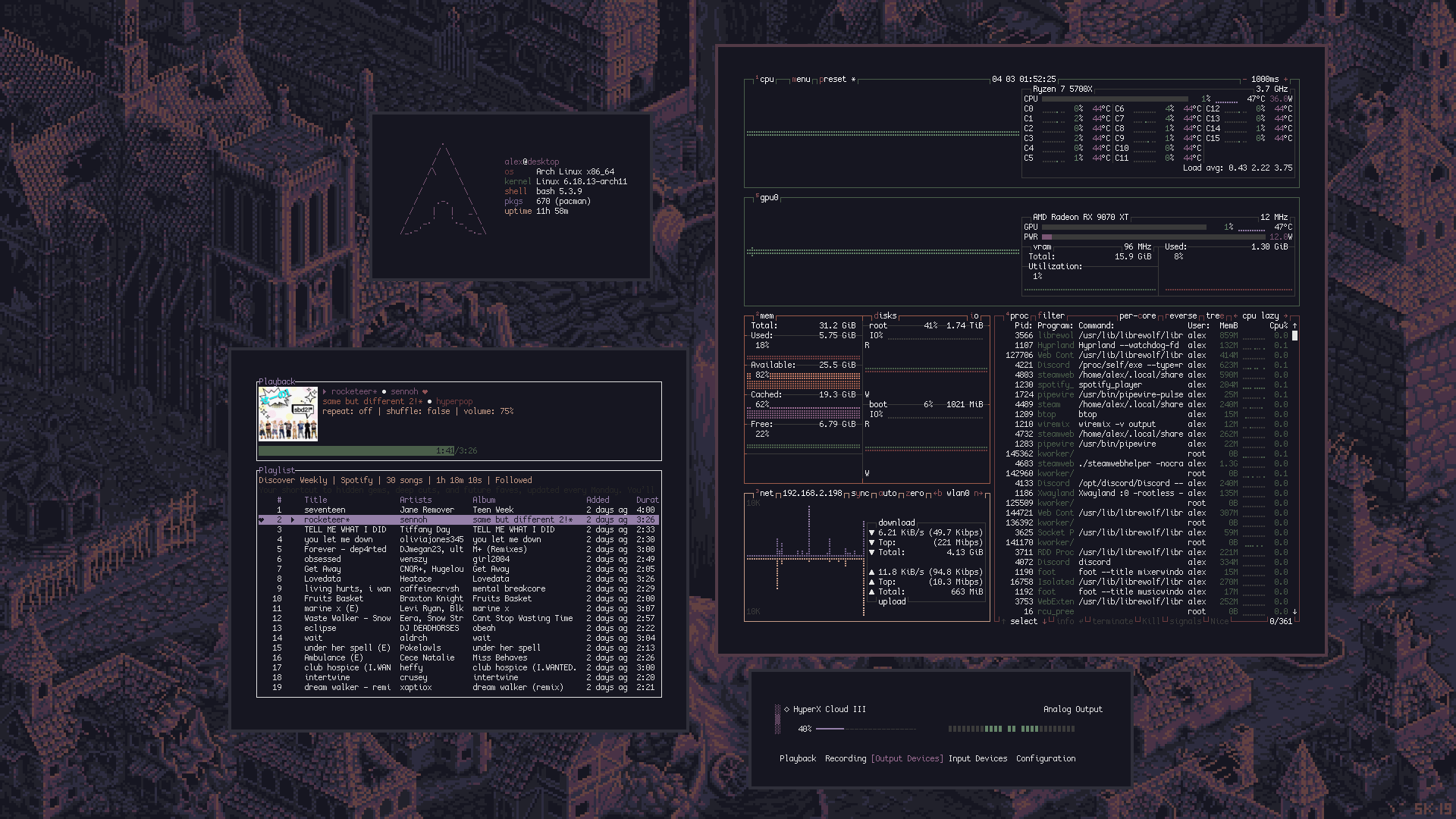Image resolution: width=1456 pixels, height=819 pixels.
Task: Click the right arrow after cpu lazy sort
Action: point(1285,316)
